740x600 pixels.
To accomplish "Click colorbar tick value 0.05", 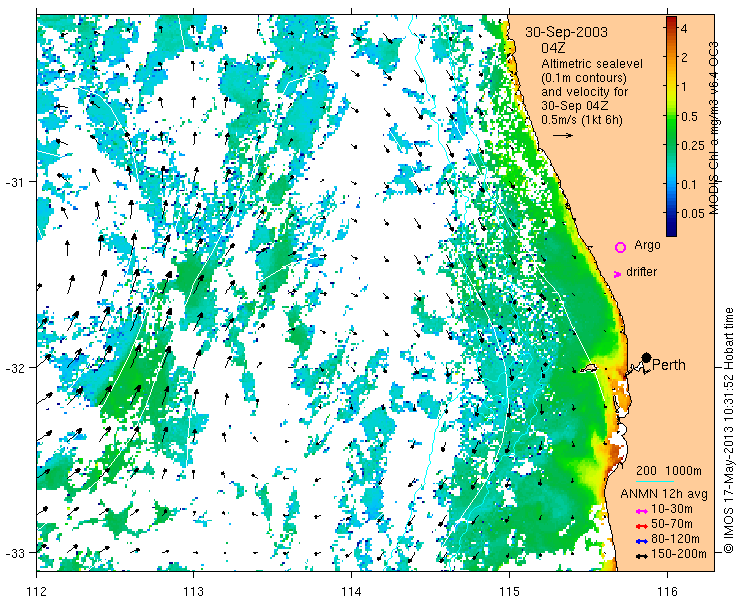I will [x=692, y=213].
